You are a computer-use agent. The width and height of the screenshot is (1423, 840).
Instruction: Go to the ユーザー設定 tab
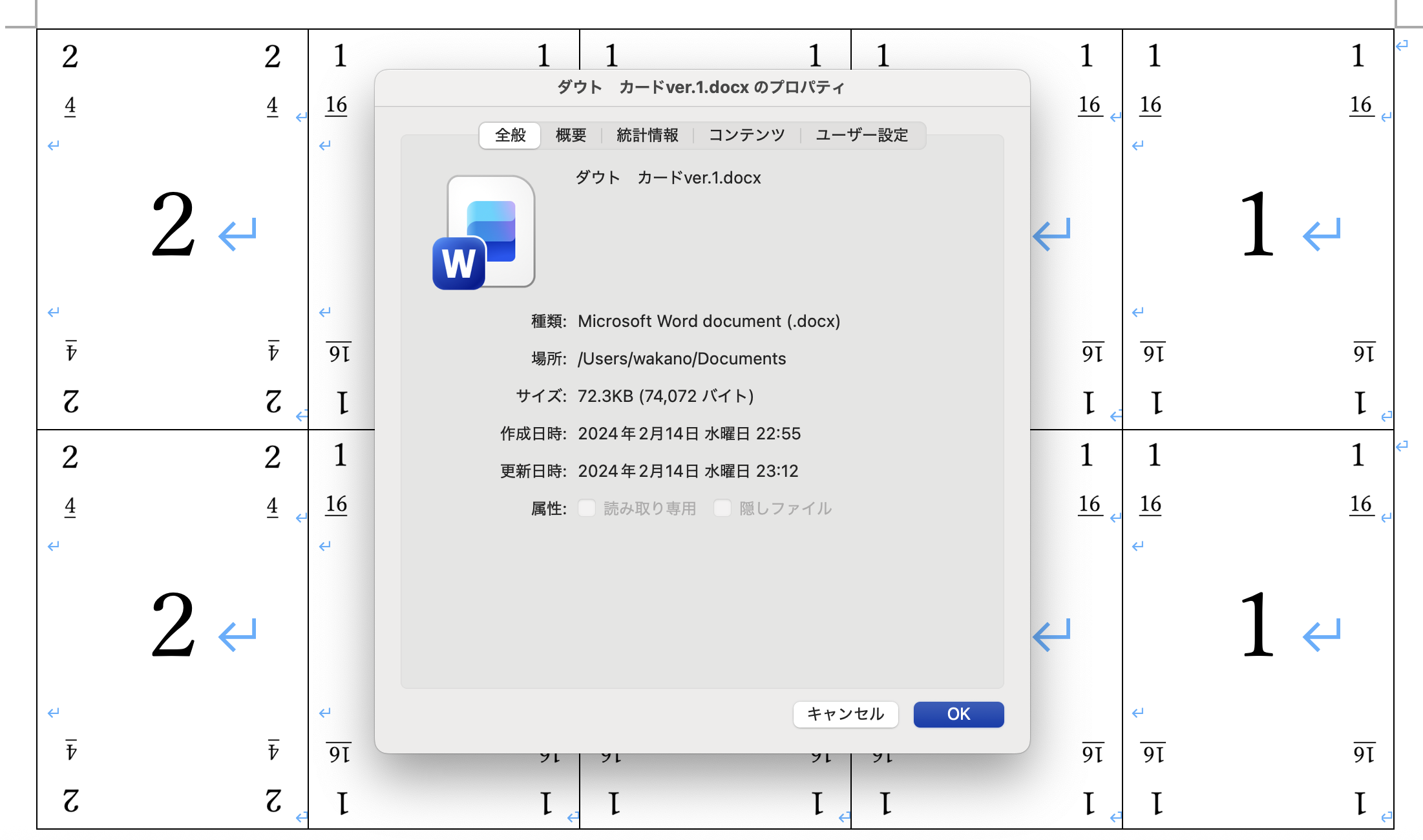[x=861, y=135]
